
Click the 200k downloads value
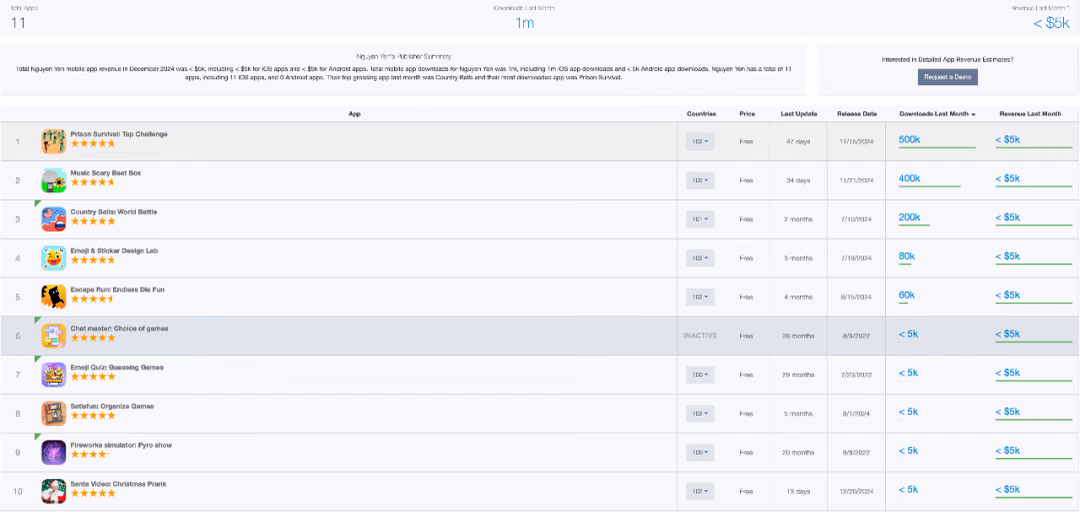click(x=909, y=217)
